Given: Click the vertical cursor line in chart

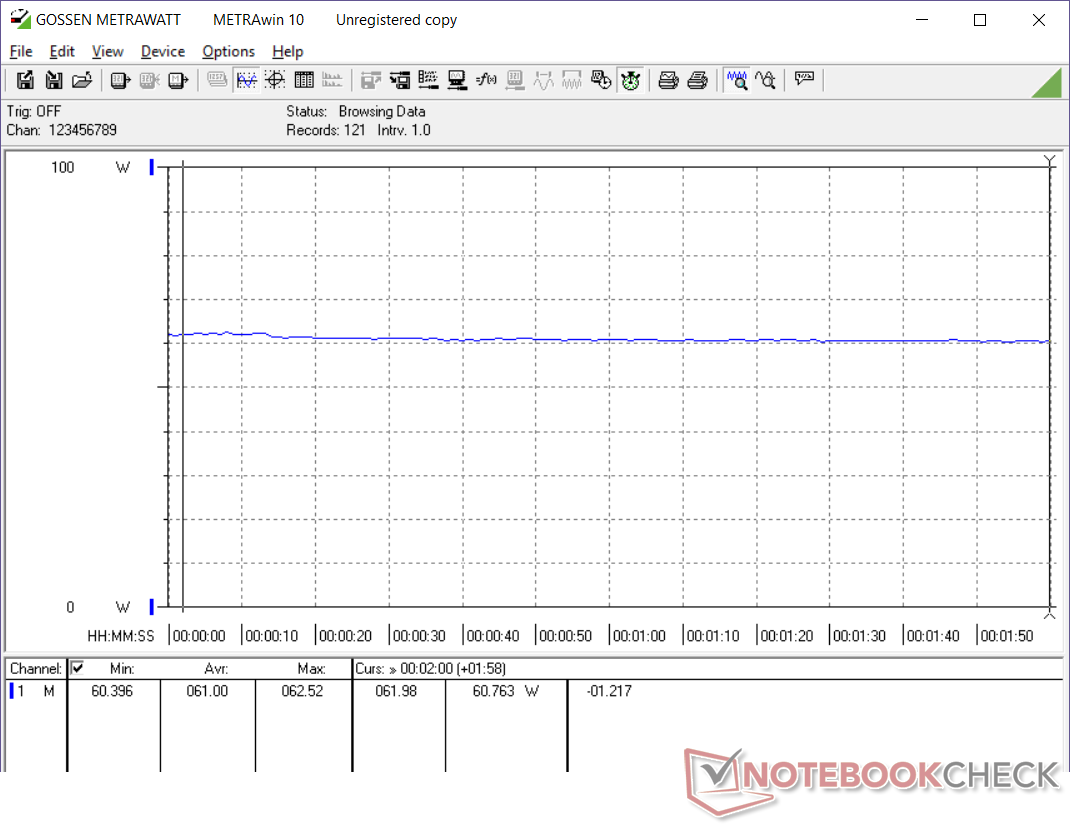Looking at the screenshot, I should (183, 386).
